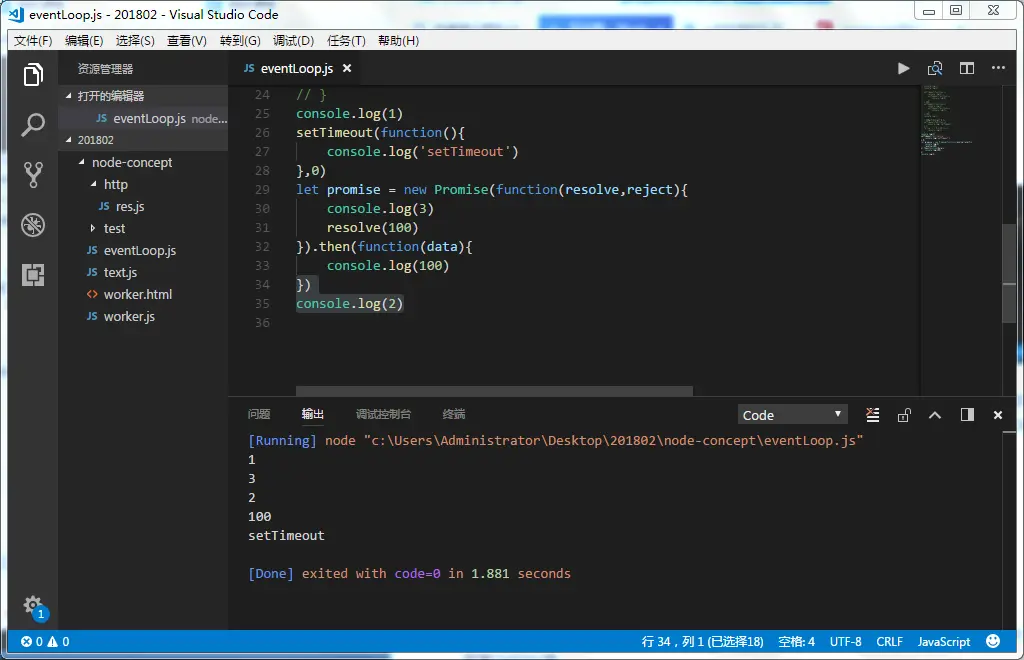Split the editor
The width and height of the screenshot is (1024, 660).
[x=967, y=69]
